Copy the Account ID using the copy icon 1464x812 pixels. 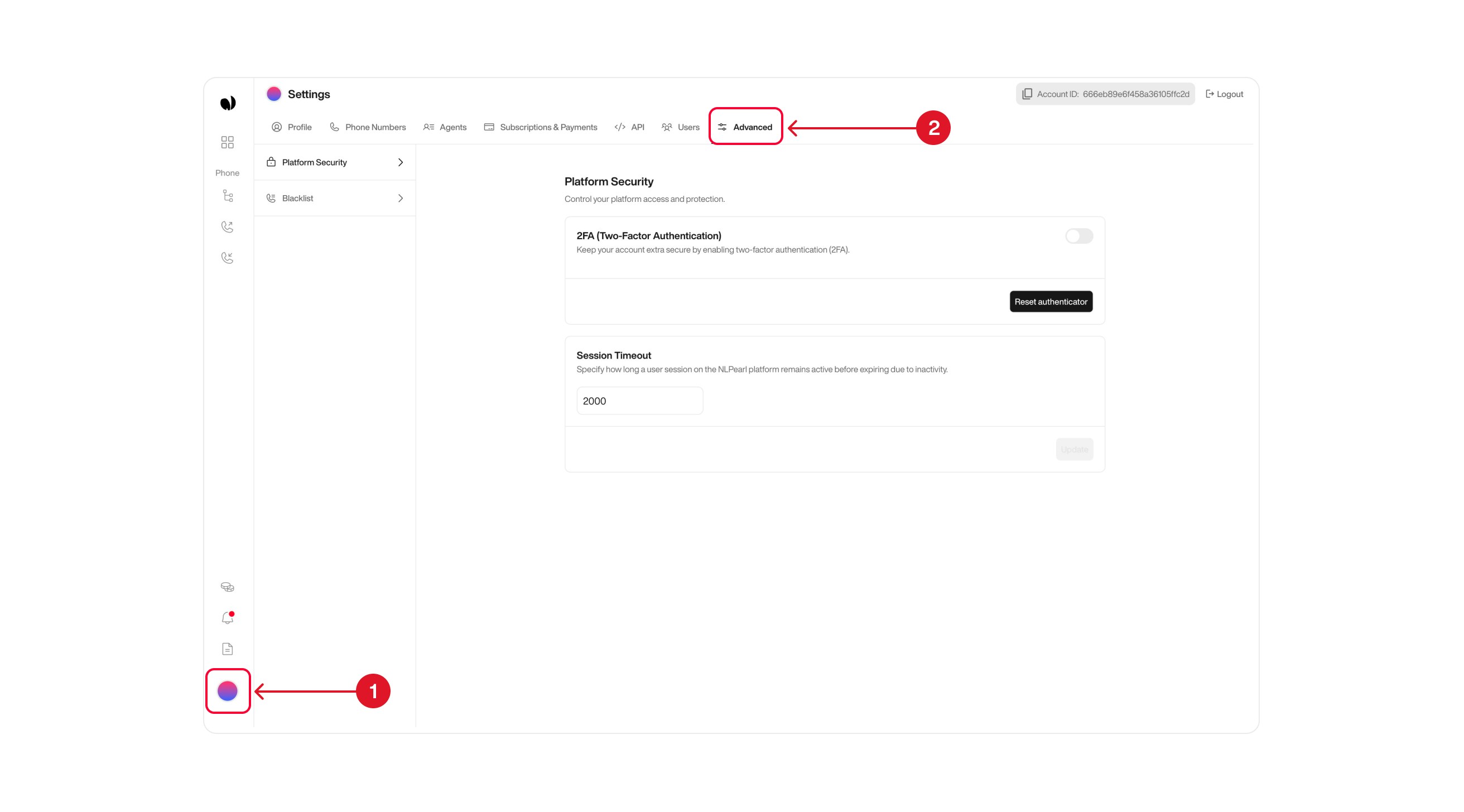click(x=1027, y=94)
